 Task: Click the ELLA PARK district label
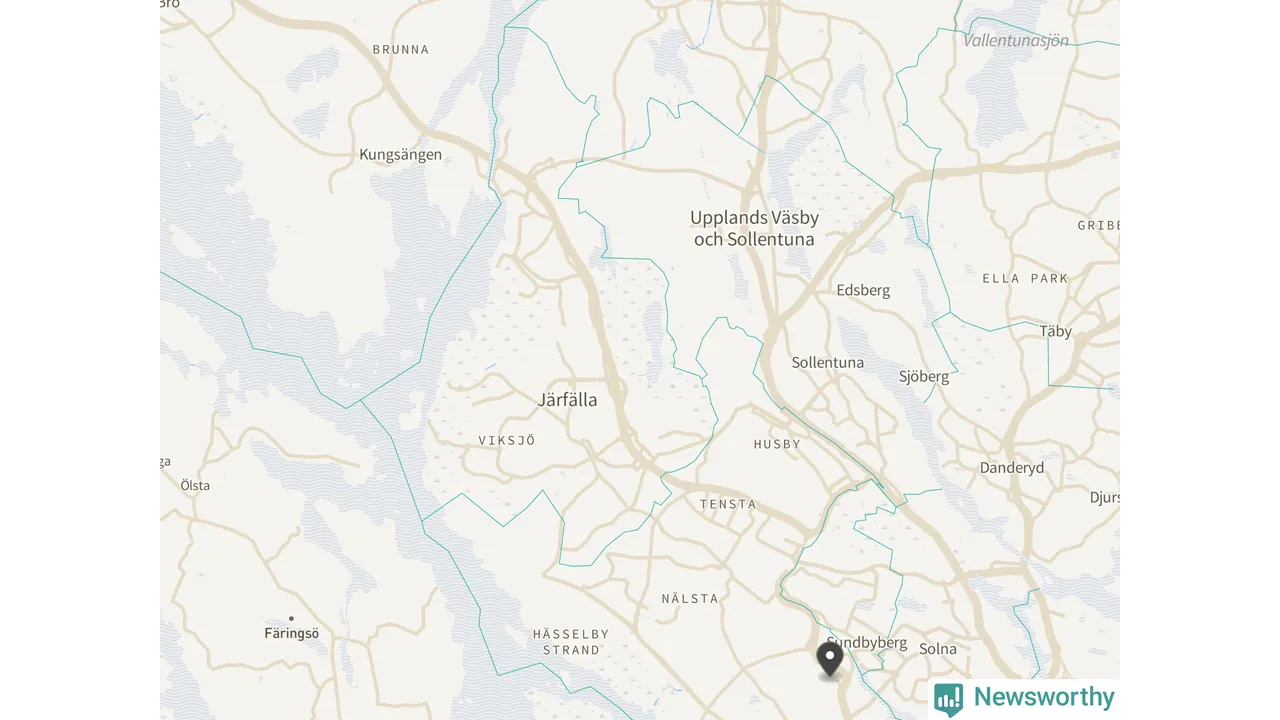point(1025,279)
